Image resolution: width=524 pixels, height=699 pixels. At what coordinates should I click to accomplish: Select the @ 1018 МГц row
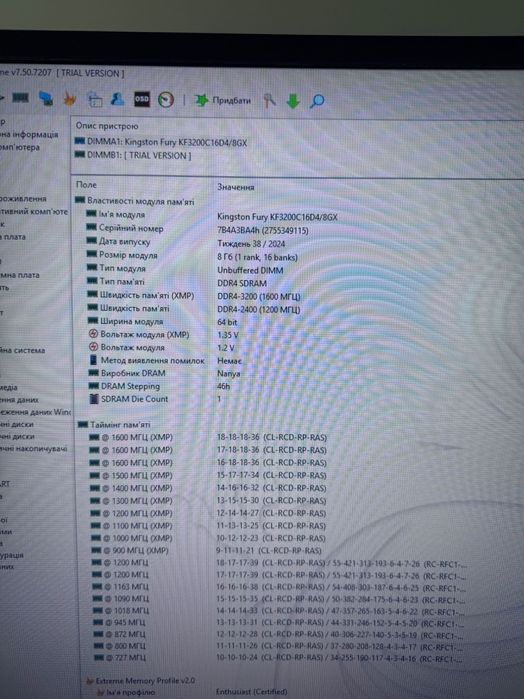click(x=279, y=611)
